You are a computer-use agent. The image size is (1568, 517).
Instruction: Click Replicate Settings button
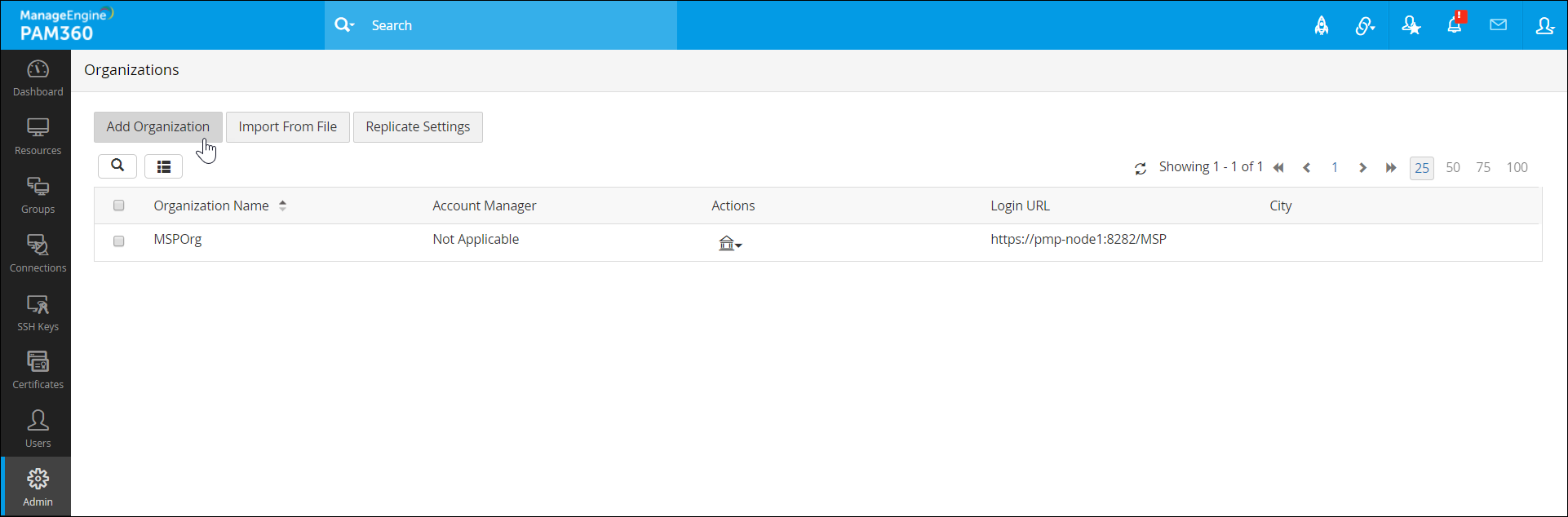click(x=418, y=127)
